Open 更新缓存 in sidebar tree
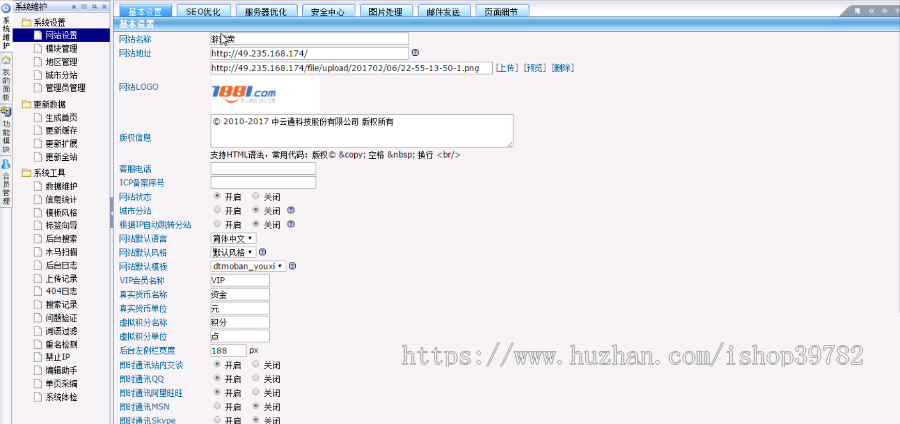The height and width of the screenshot is (424, 900). click(61, 130)
